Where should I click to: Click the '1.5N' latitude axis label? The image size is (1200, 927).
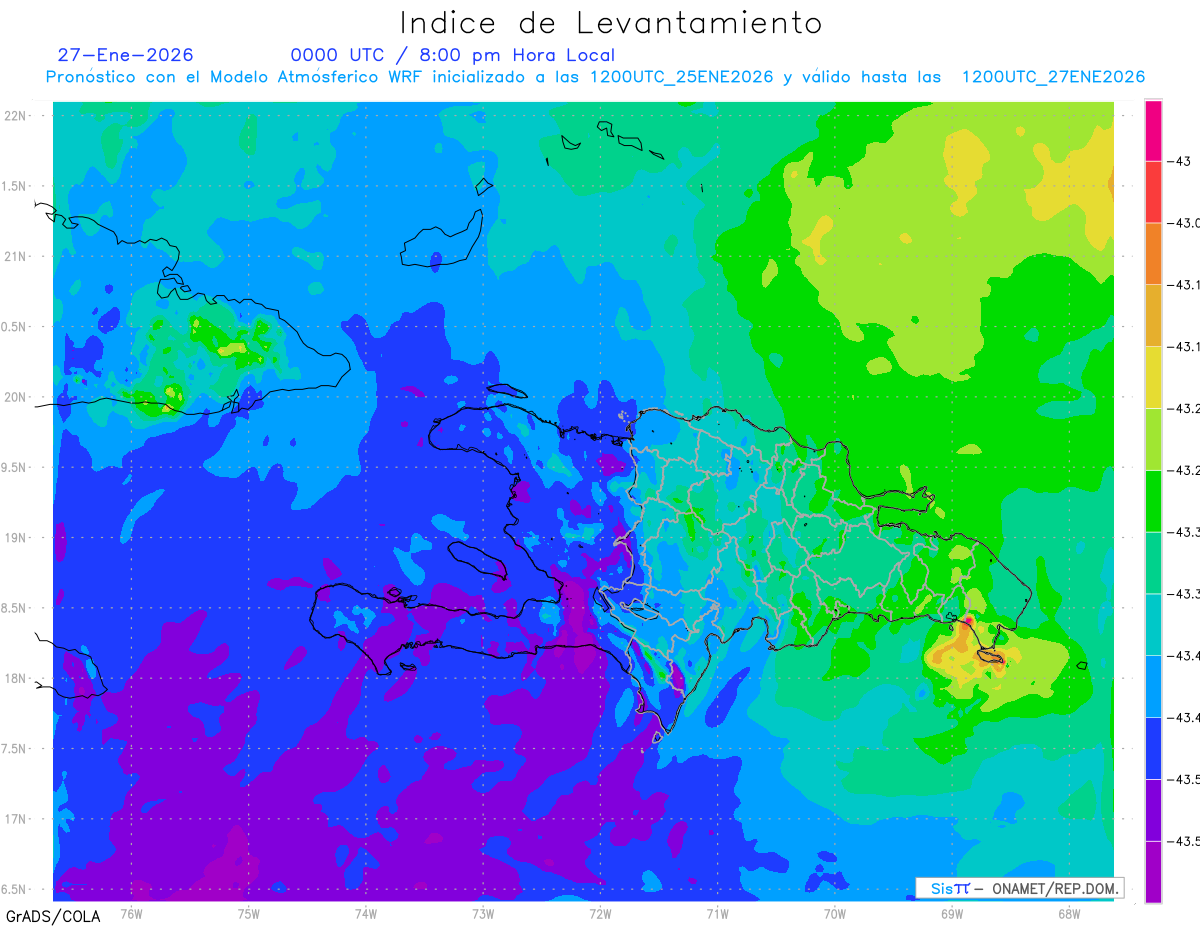16,186
